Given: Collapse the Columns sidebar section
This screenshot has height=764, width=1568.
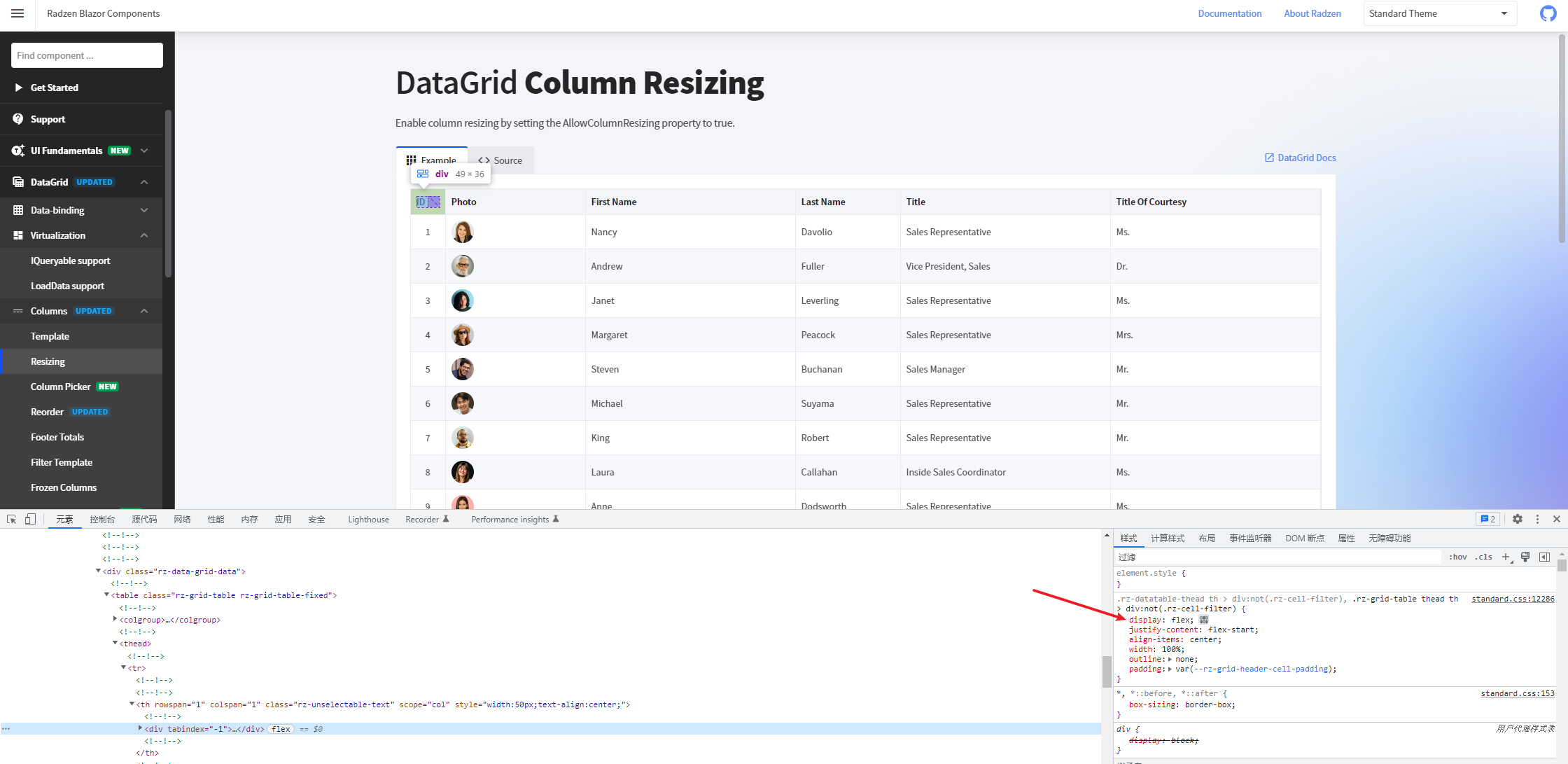Looking at the screenshot, I should pyautogui.click(x=144, y=311).
